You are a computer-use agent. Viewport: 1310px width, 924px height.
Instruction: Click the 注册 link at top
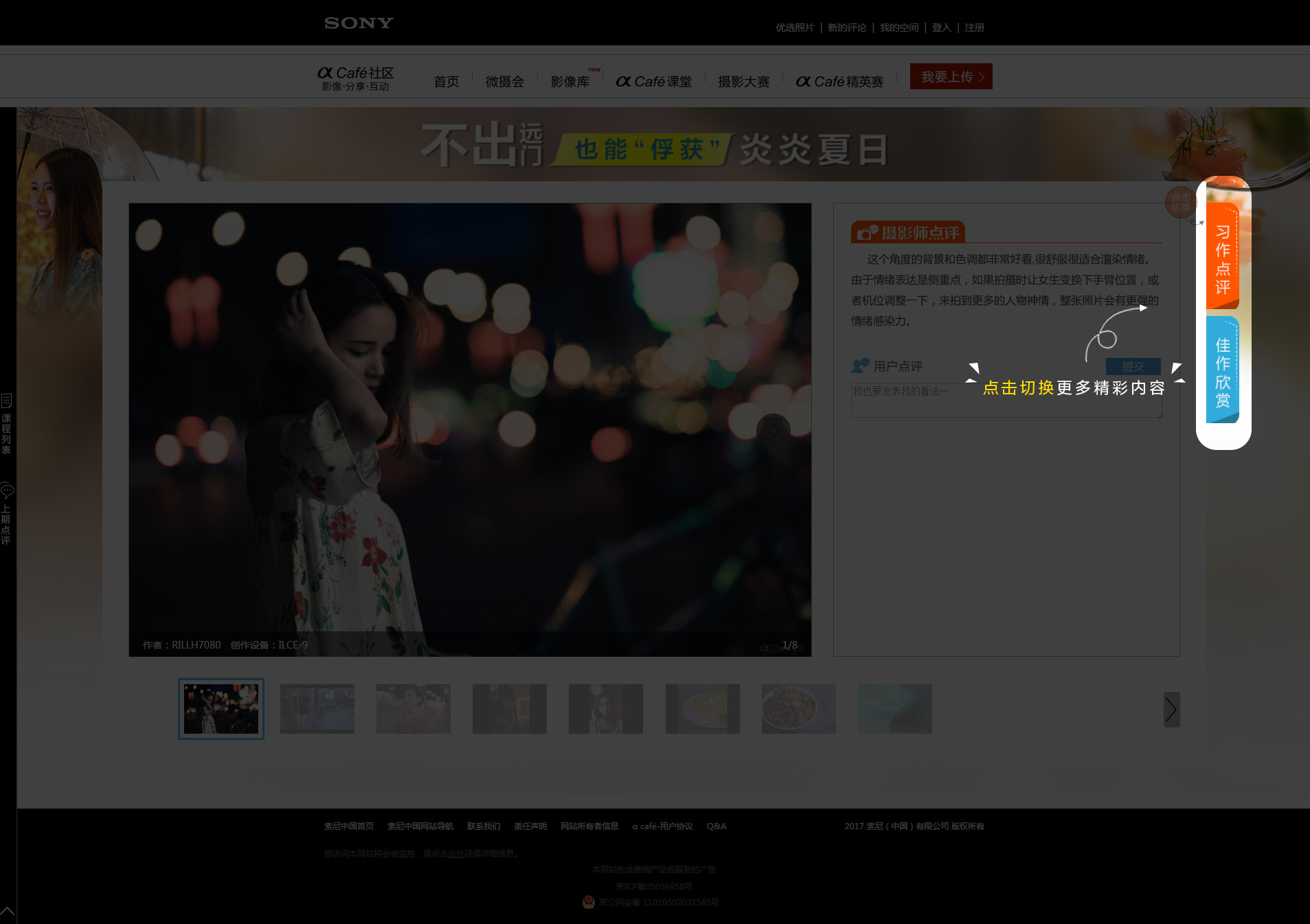click(x=974, y=27)
